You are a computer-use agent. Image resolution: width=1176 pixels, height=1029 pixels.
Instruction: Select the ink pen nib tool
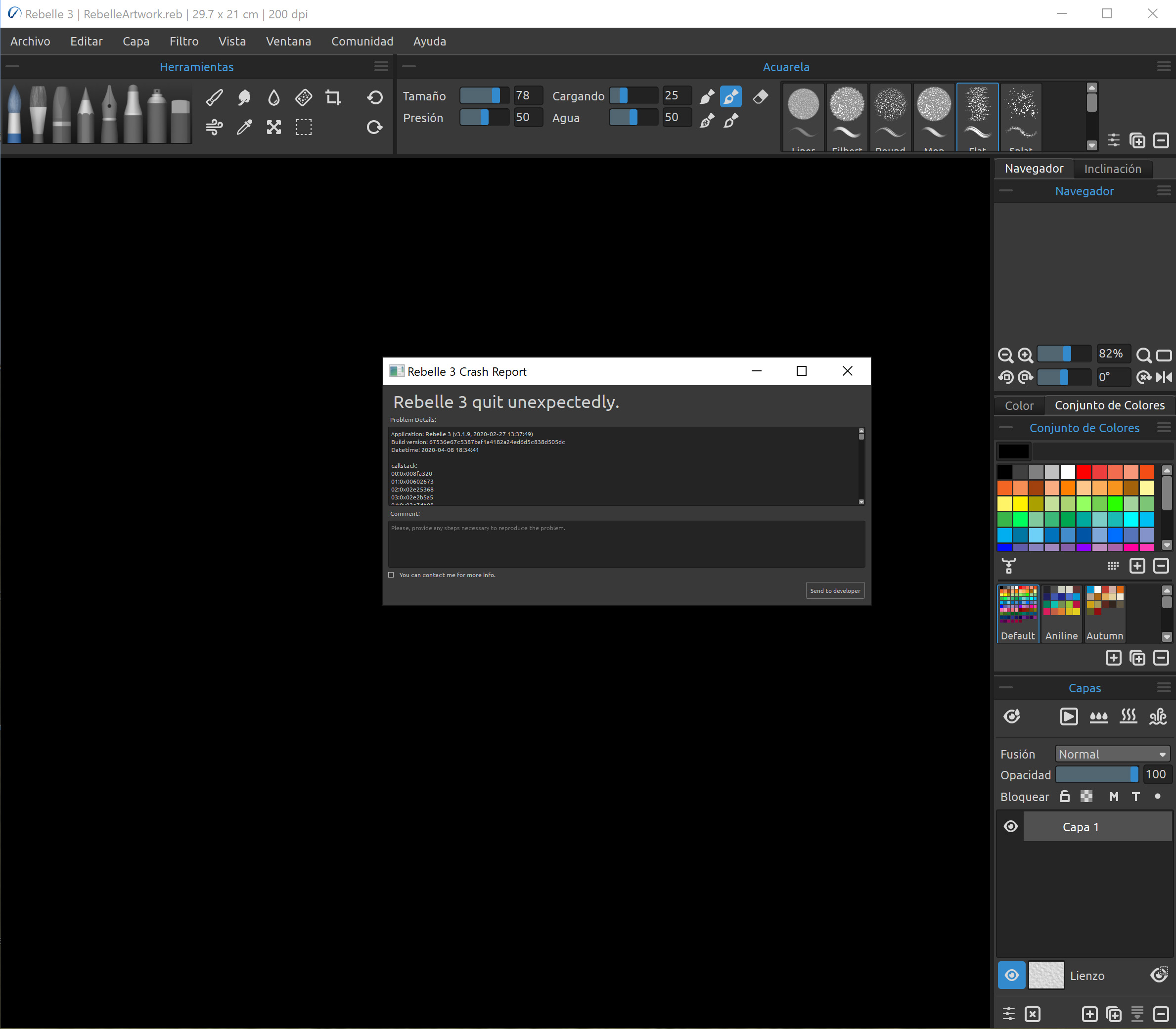(x=109, y=113)
